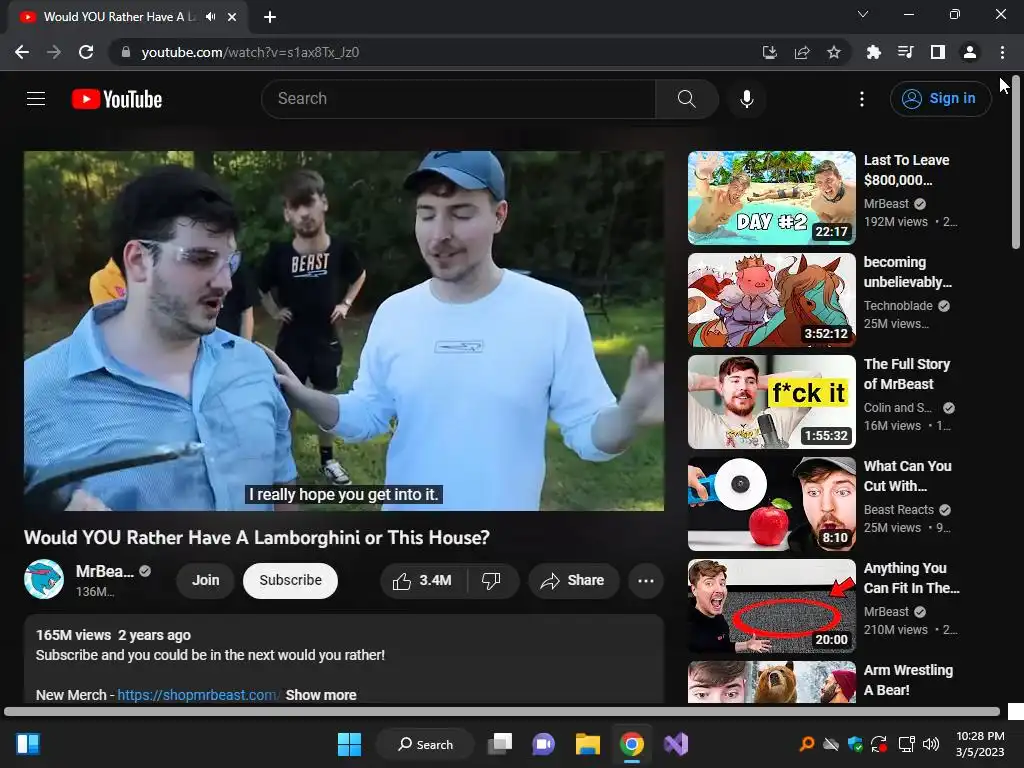Click the address bar URL
Screen dimensions: 1024x768
[x=250, y=52]
